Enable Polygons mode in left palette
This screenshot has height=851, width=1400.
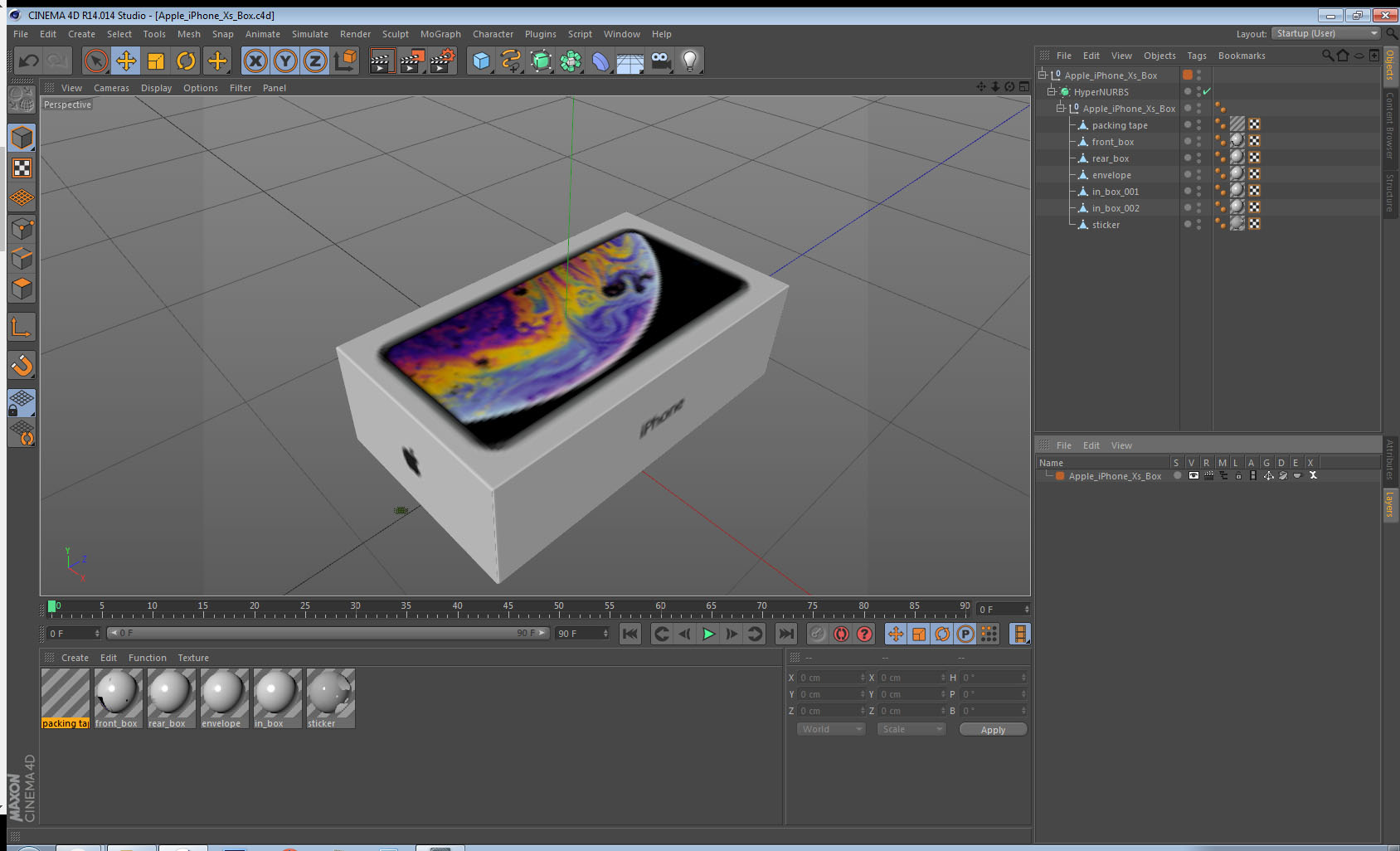coord(22,289)
